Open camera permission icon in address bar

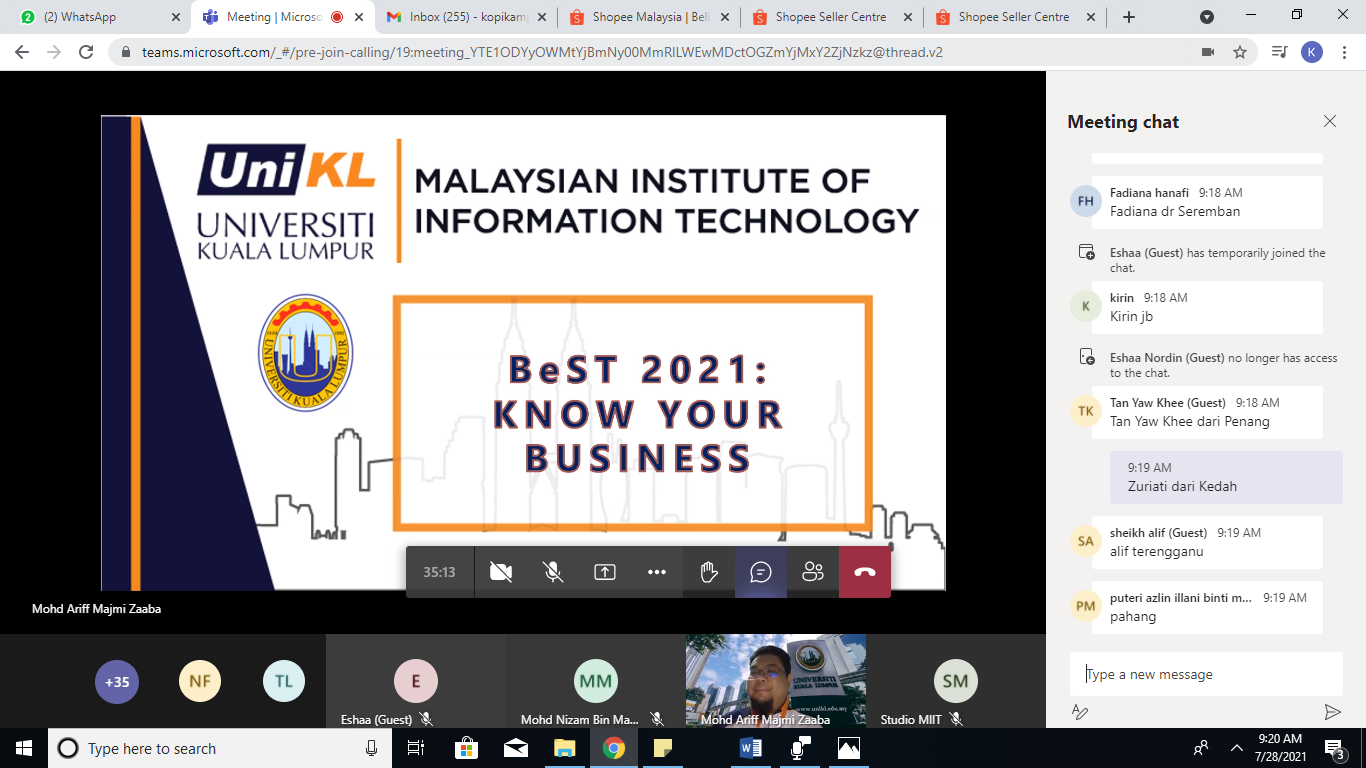(x=1208, y=52)
